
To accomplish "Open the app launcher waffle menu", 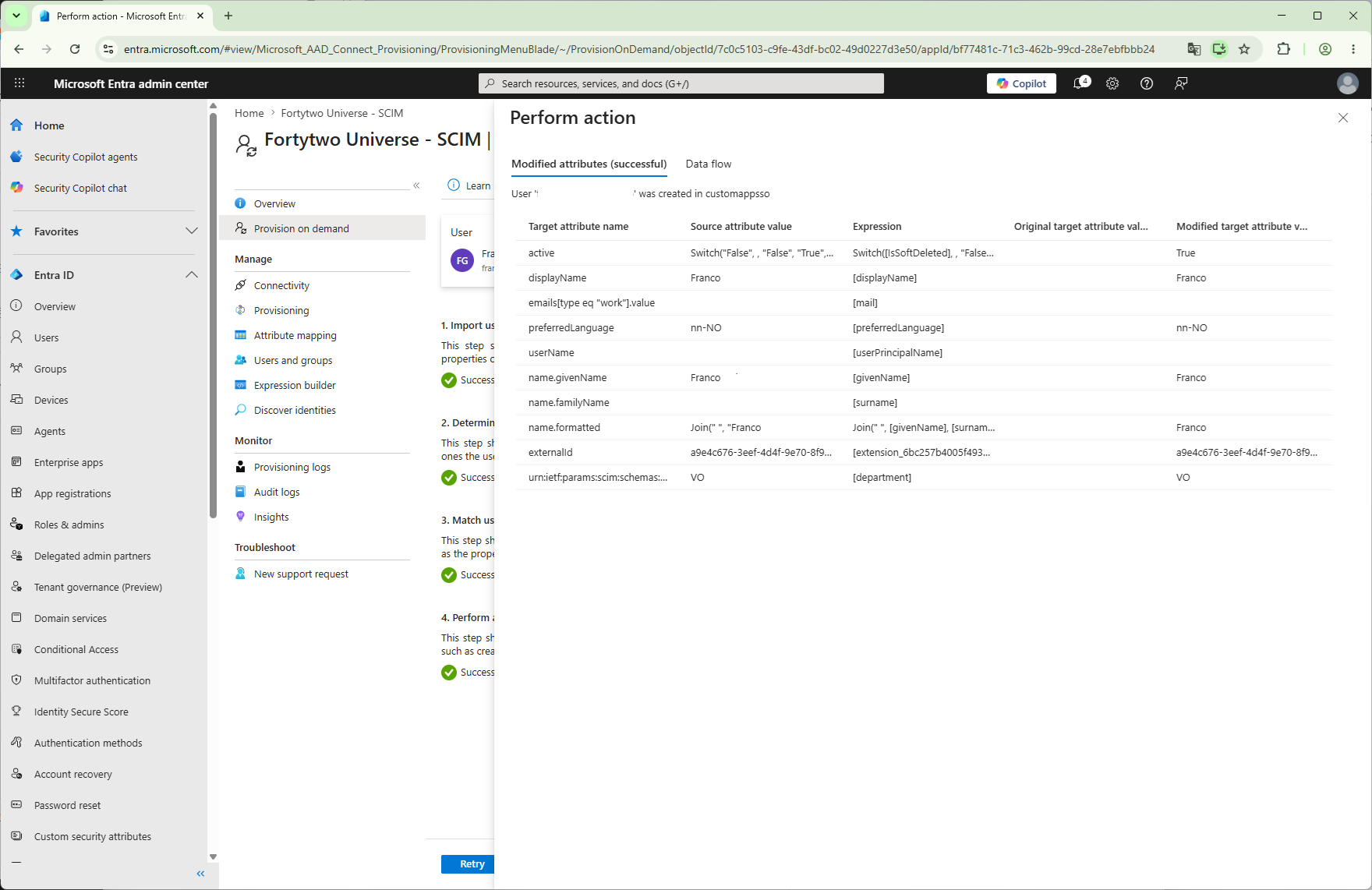I will coord(19,83).
